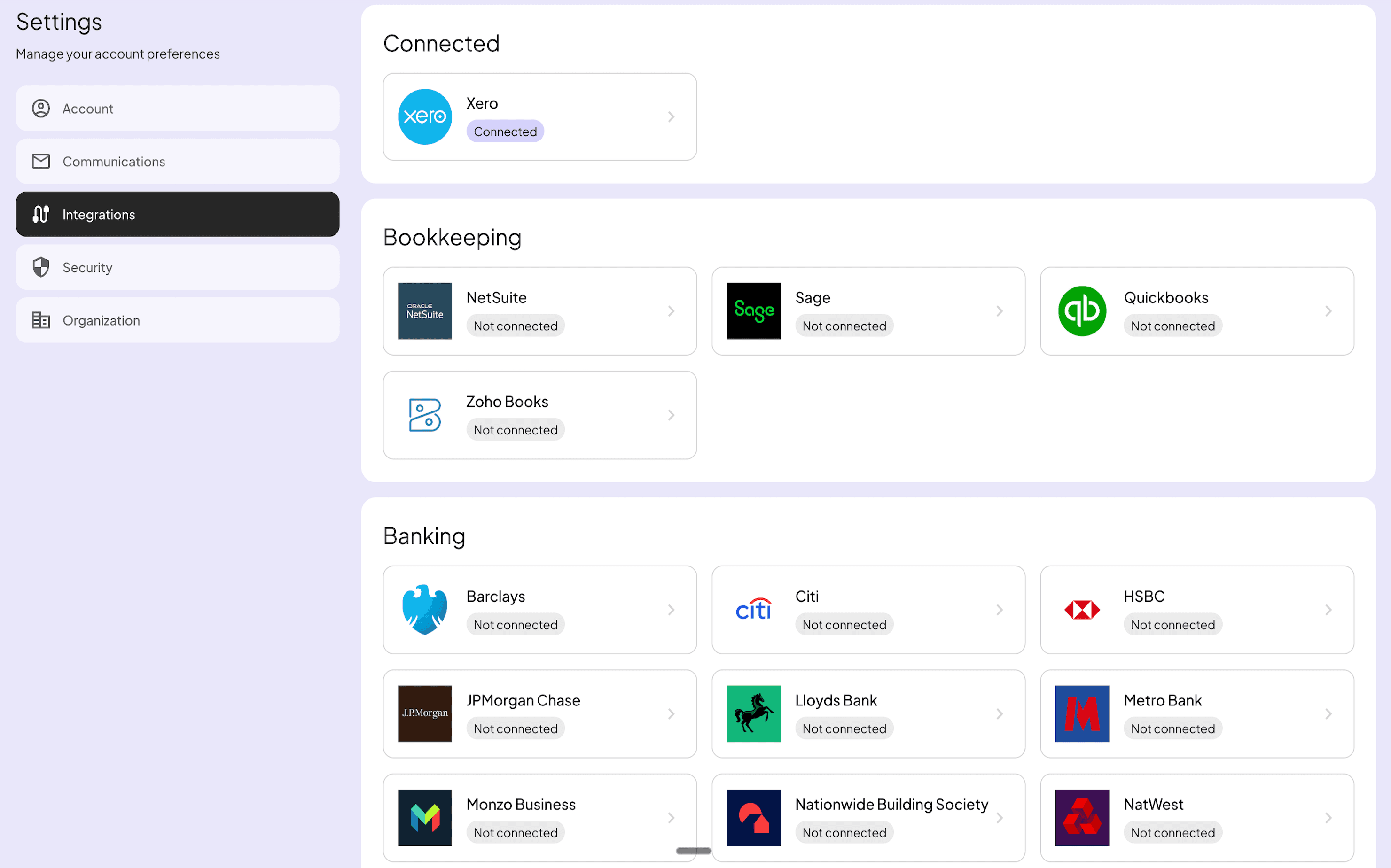Click the green Quickbooks logo
Image resolution: width=1391 pixels, height=868 pixels.
click(x=1081, y=310)
